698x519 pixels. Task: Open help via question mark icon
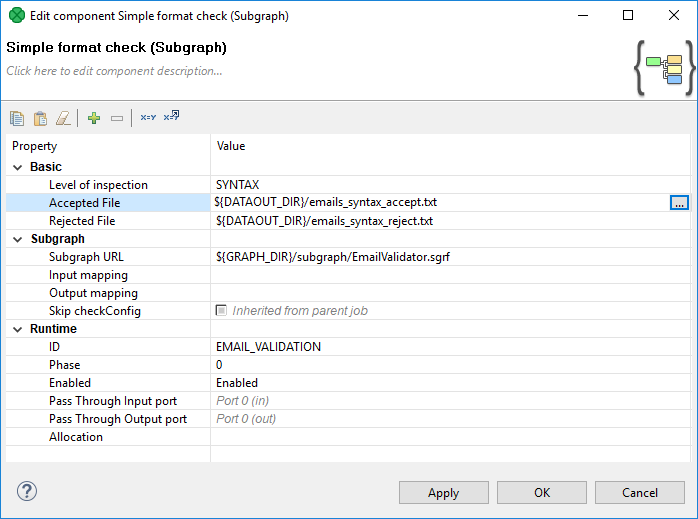[x=27, y=491]
